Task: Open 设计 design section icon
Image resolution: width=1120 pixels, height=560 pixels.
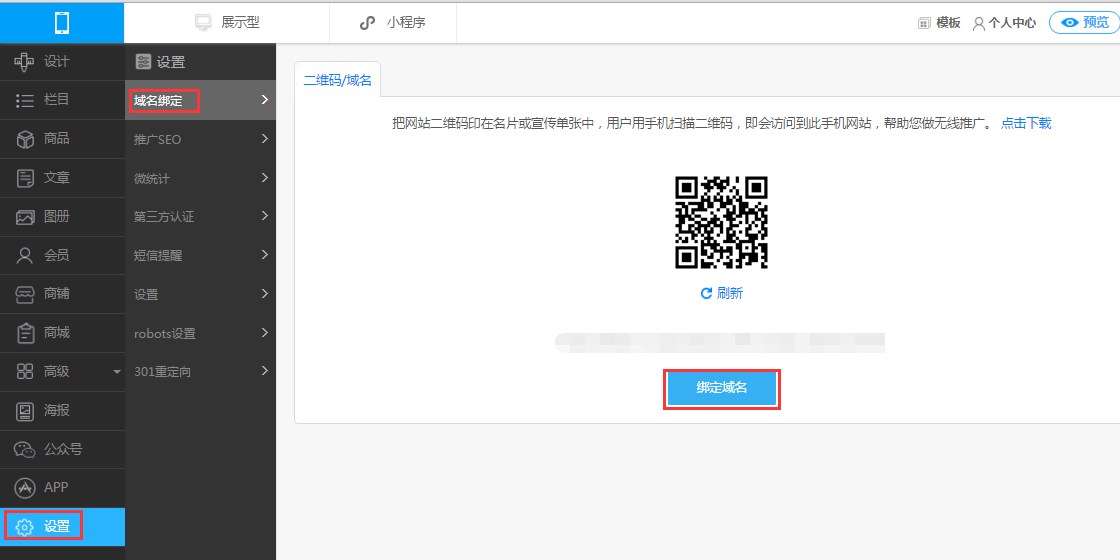Action: coord(25,61)
